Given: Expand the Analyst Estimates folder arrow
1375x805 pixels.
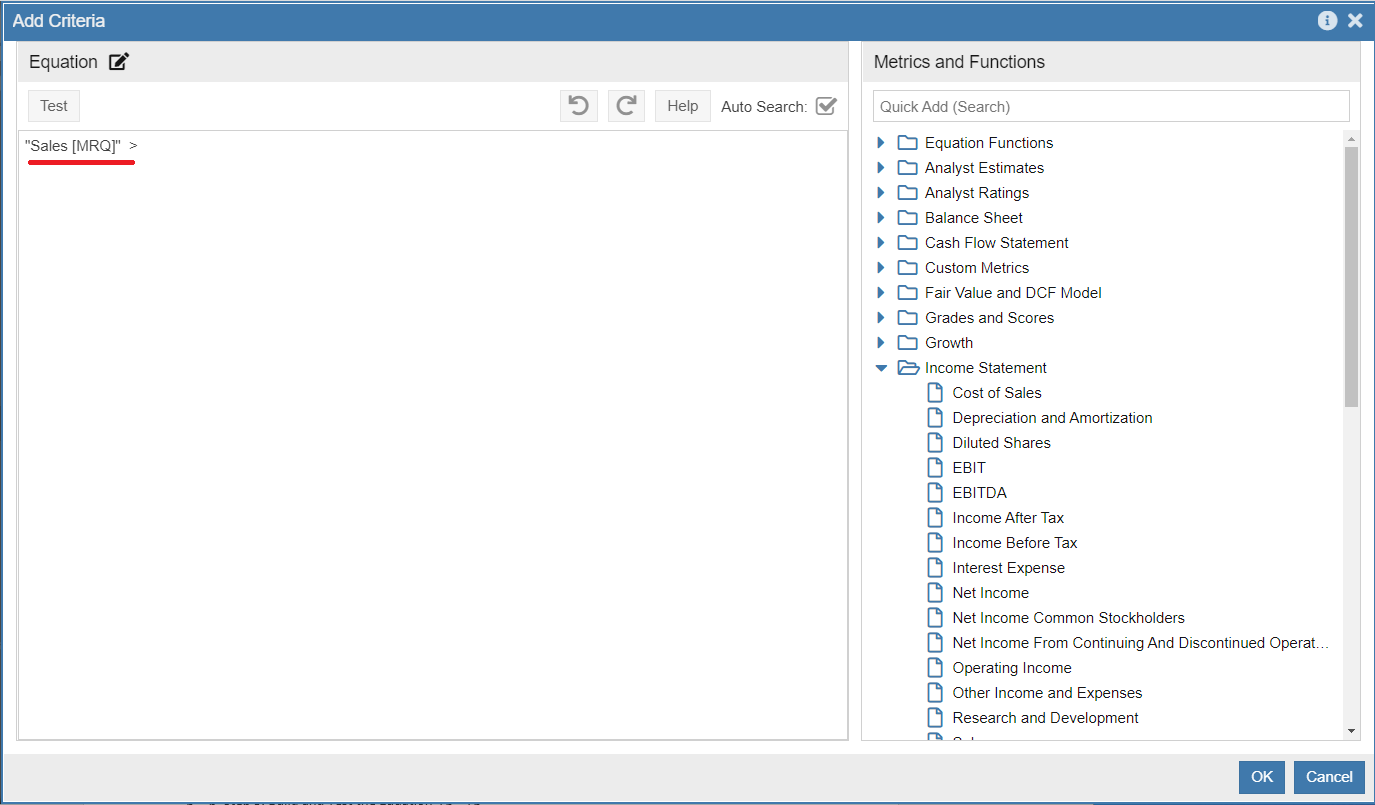Looking at the screenshot, I should tap(881, 168).
